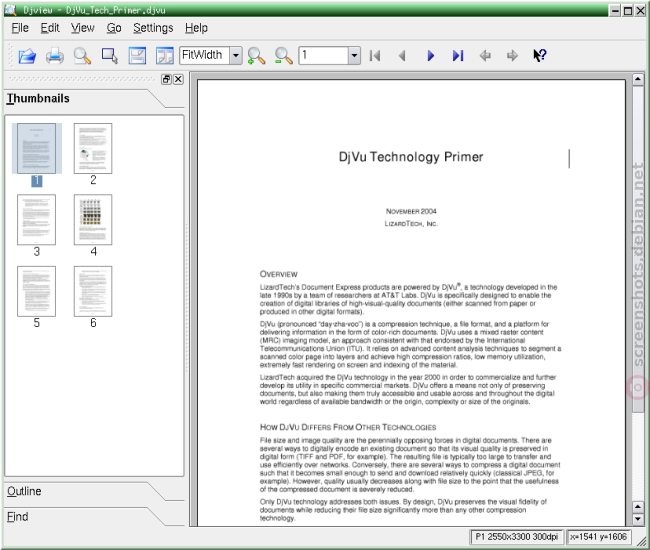Click the 'OVERVIEW' heading in the page
Viewport: 650px width, 550px height.
pyautogui.click(x=279, y=274)
